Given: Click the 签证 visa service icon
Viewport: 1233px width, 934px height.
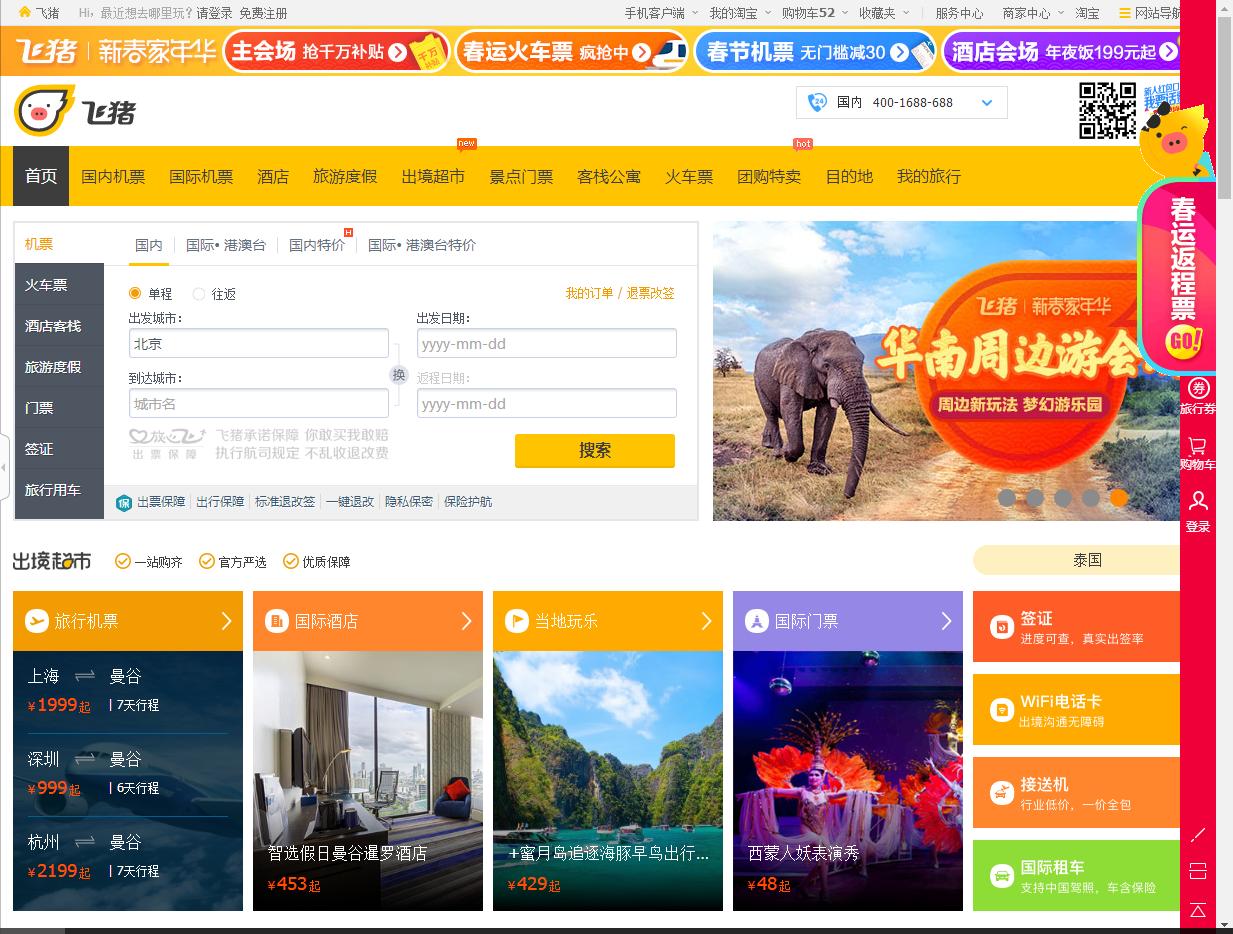Looking at the screenshot, I should [1000, 626].
